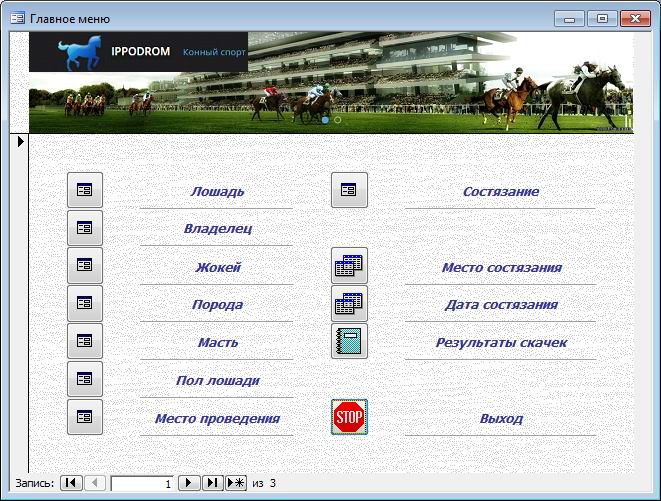Create a new blank record
661x501 pixels.
tap(236, 482)
